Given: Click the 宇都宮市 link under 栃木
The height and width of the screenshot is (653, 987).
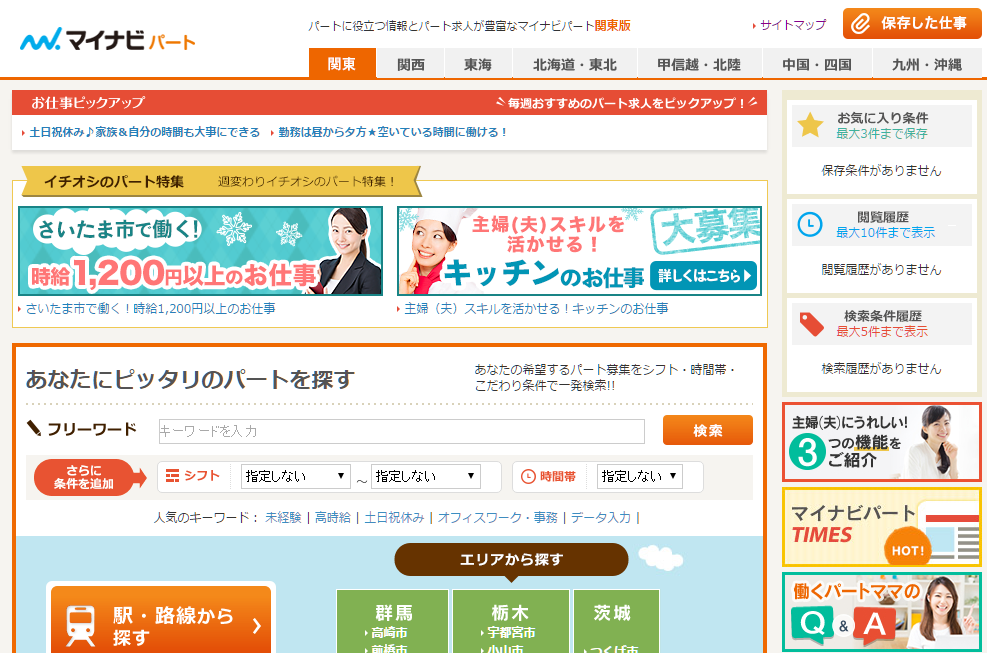Looking at the screenshot, I should tap(510, 632).
